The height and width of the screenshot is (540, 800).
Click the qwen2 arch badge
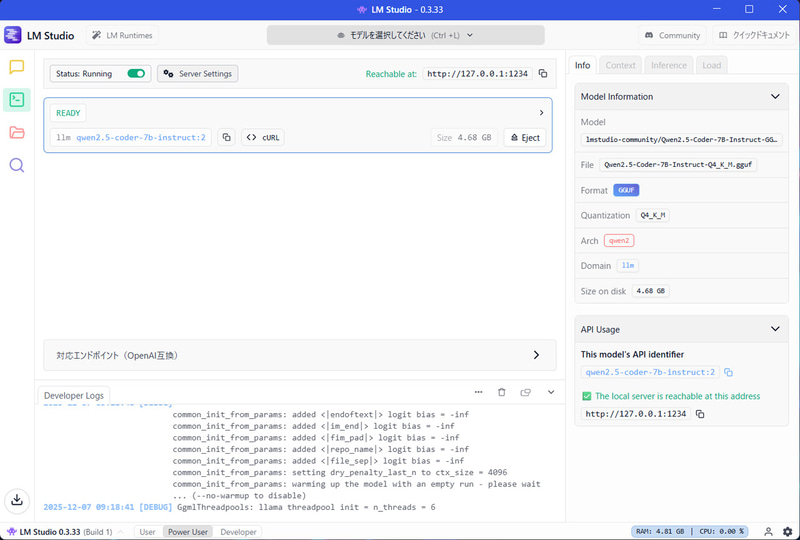(x=619, y=240)
